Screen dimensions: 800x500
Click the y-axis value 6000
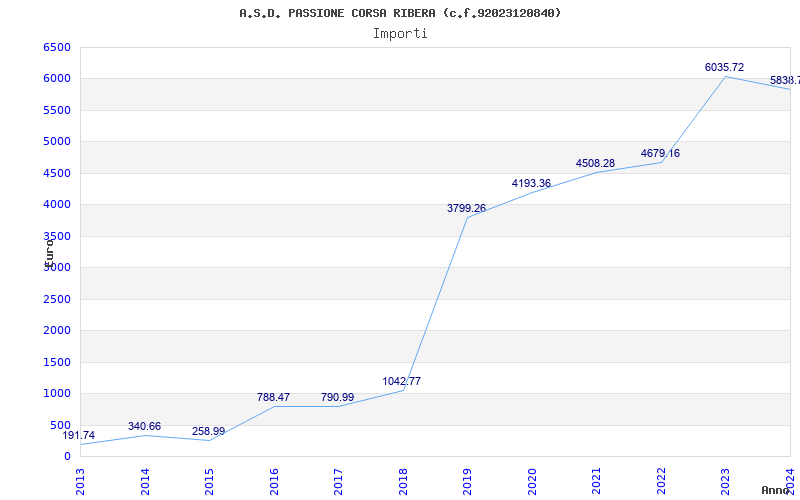pos(57,79)
